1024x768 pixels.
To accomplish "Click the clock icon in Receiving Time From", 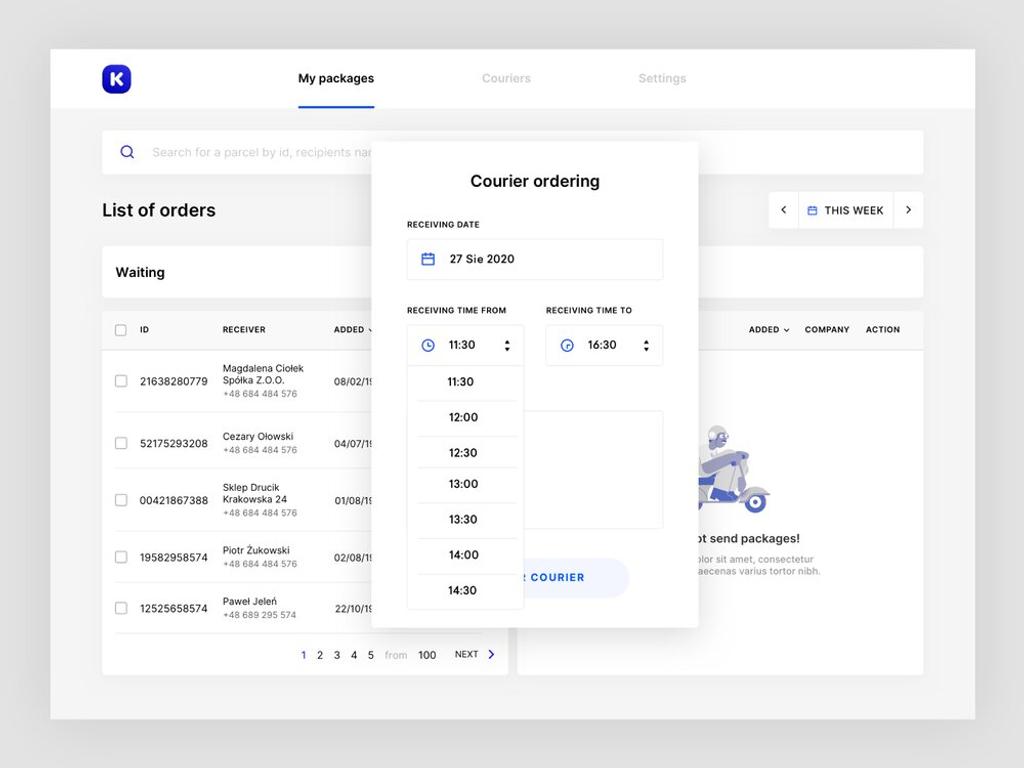I will pos(428,345).
